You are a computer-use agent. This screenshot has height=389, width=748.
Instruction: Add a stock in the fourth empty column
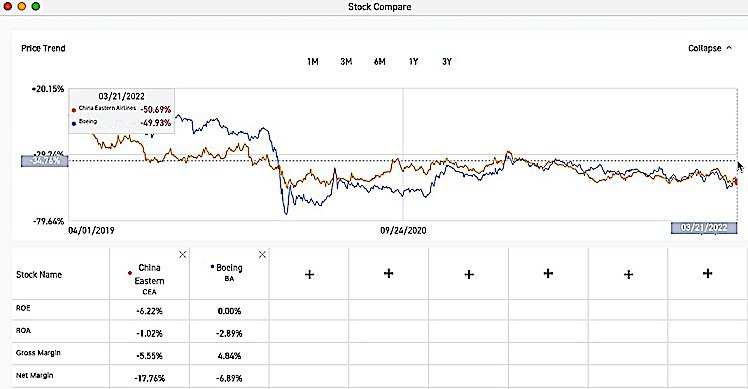(x=548, y=273)
